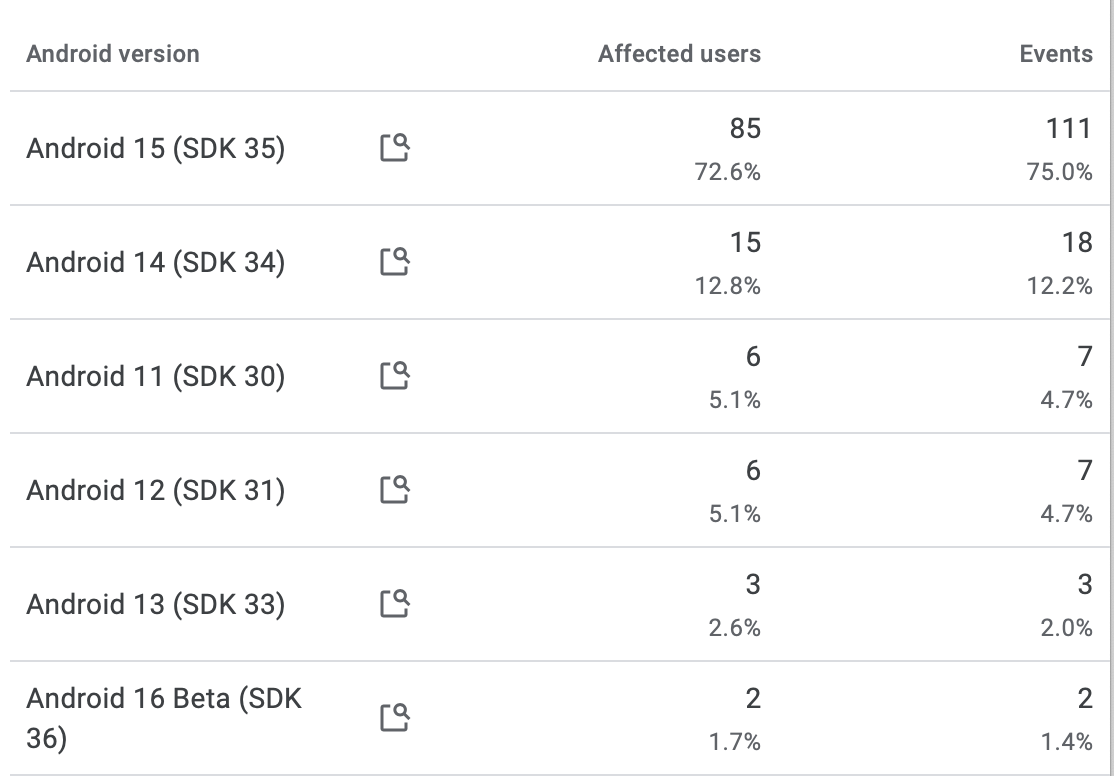Screen dimensions: 1114x776
Task: Click the 111 events value
Action: pos(1069,129)
